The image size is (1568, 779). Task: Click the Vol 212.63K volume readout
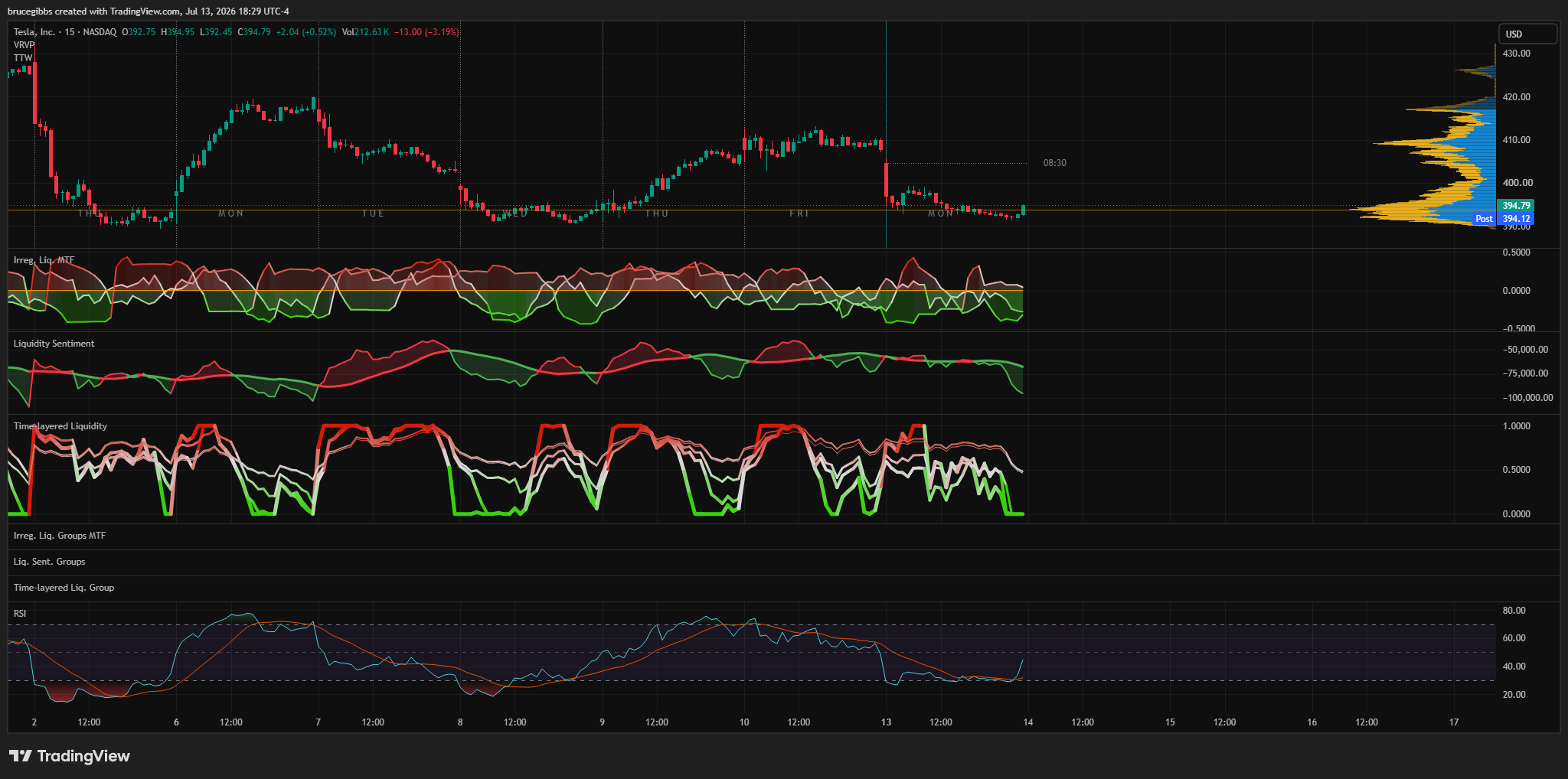click(x=365, y=32)
